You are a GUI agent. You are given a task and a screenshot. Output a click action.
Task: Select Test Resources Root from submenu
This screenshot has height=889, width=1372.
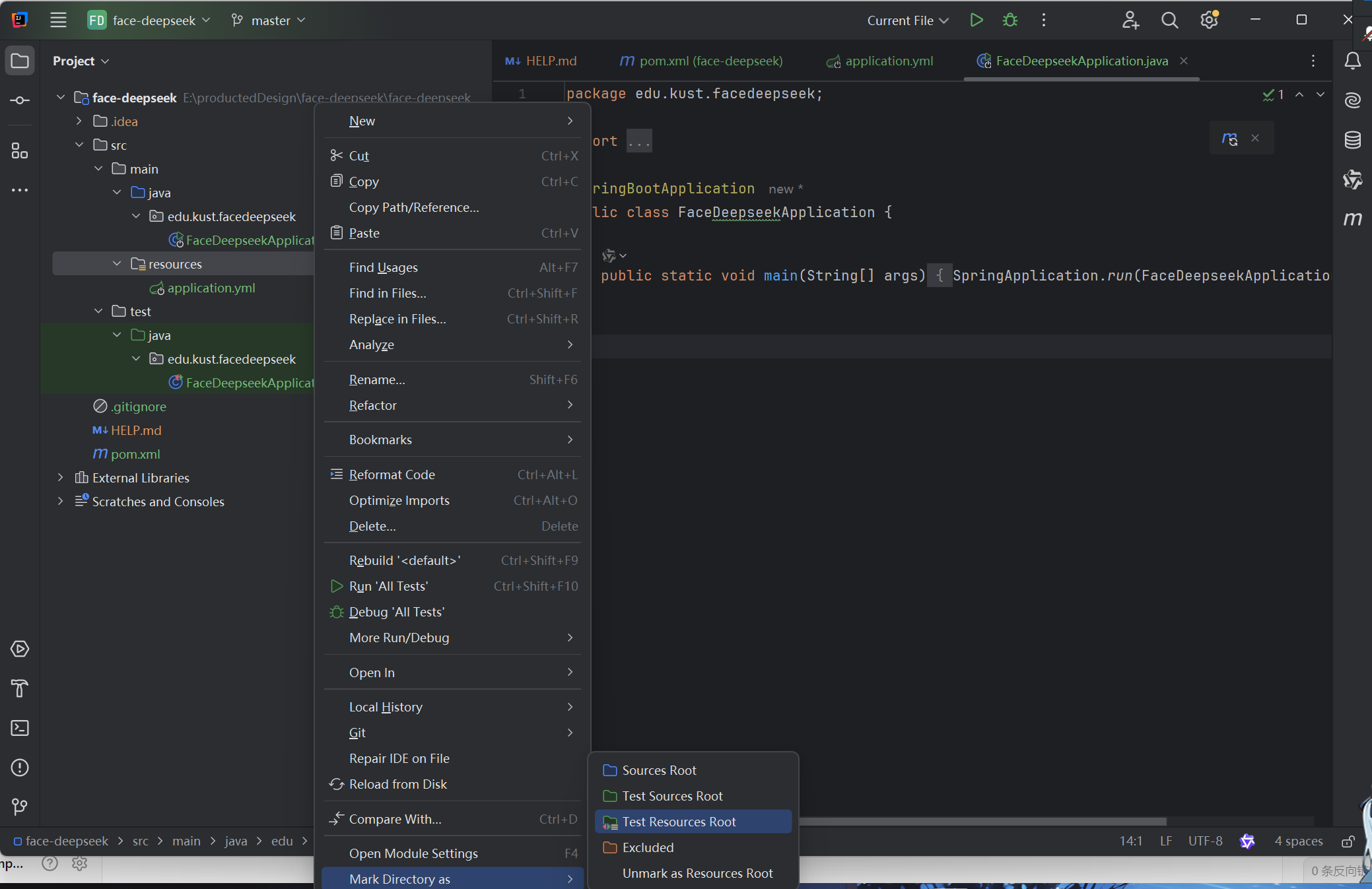679,822
